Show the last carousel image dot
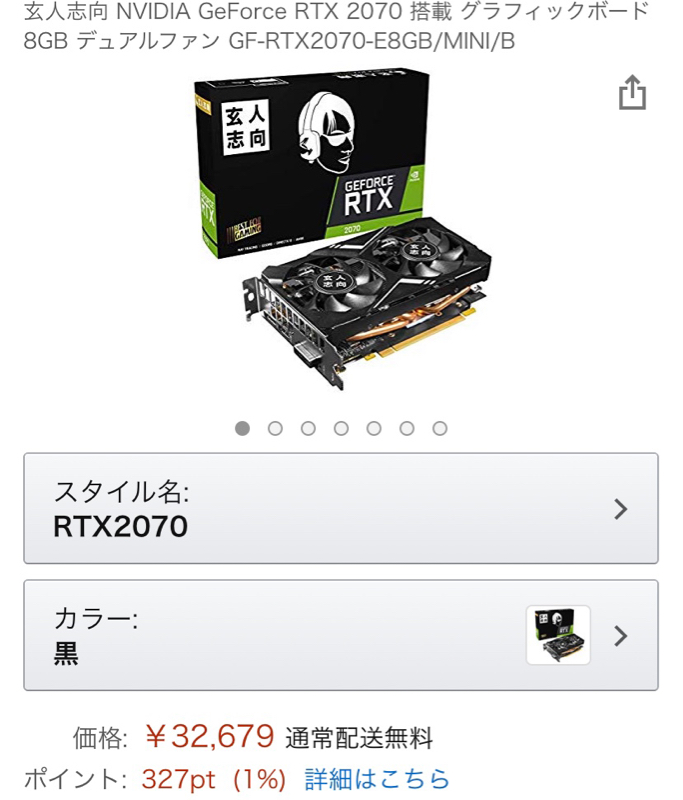 pyautogui.click(x=440, y=429)
